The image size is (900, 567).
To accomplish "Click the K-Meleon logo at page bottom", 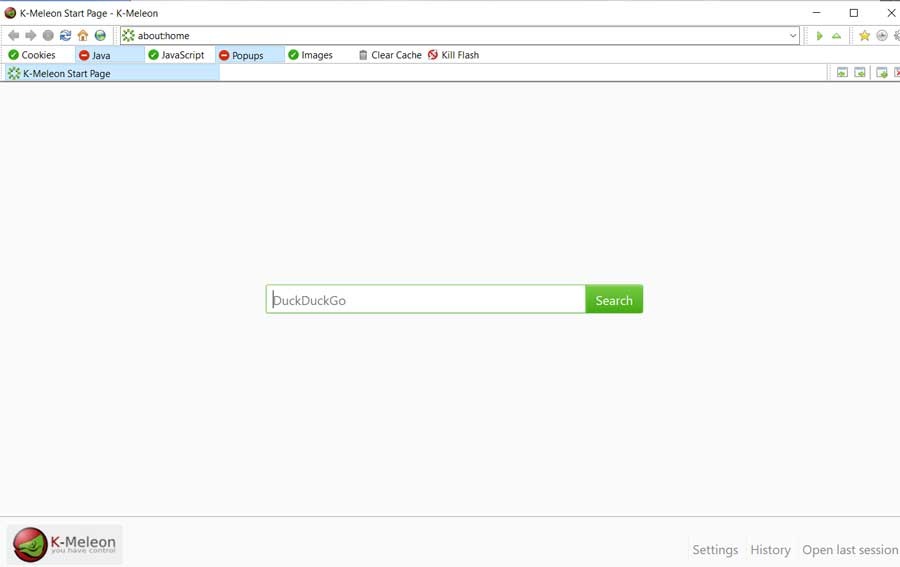I will point(64,544).
